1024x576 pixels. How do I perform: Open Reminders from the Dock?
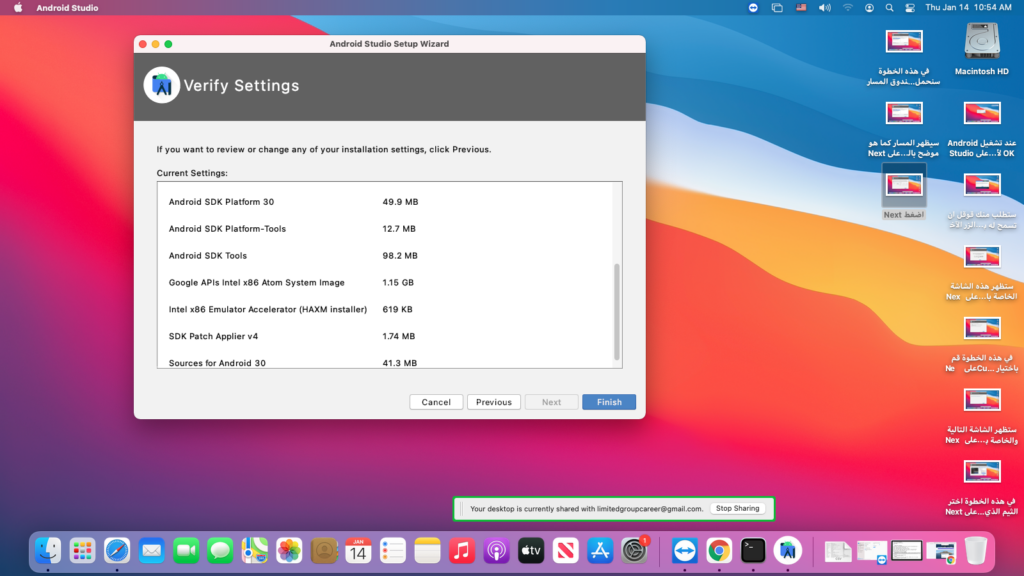[392, 551]
